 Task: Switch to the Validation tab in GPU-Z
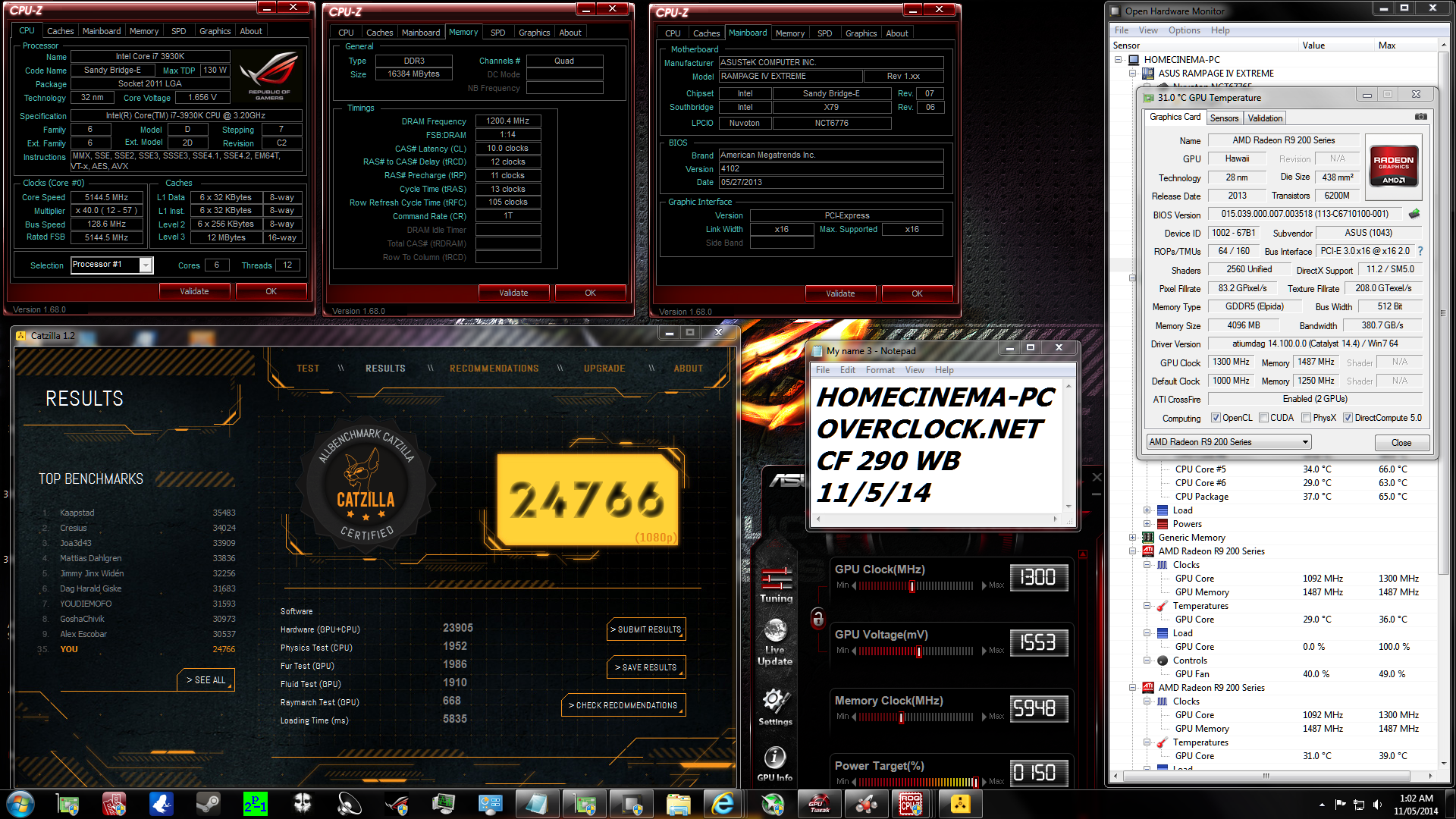[x=1265, y=118]
